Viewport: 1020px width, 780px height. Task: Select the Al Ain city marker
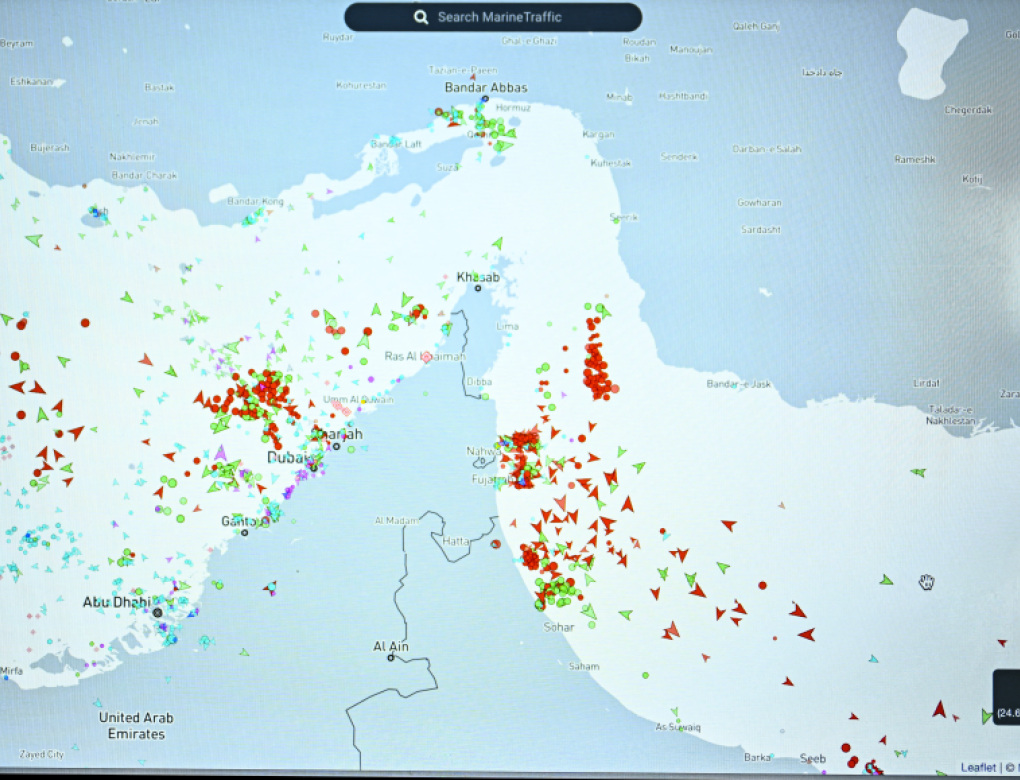[x=391, y=659]
